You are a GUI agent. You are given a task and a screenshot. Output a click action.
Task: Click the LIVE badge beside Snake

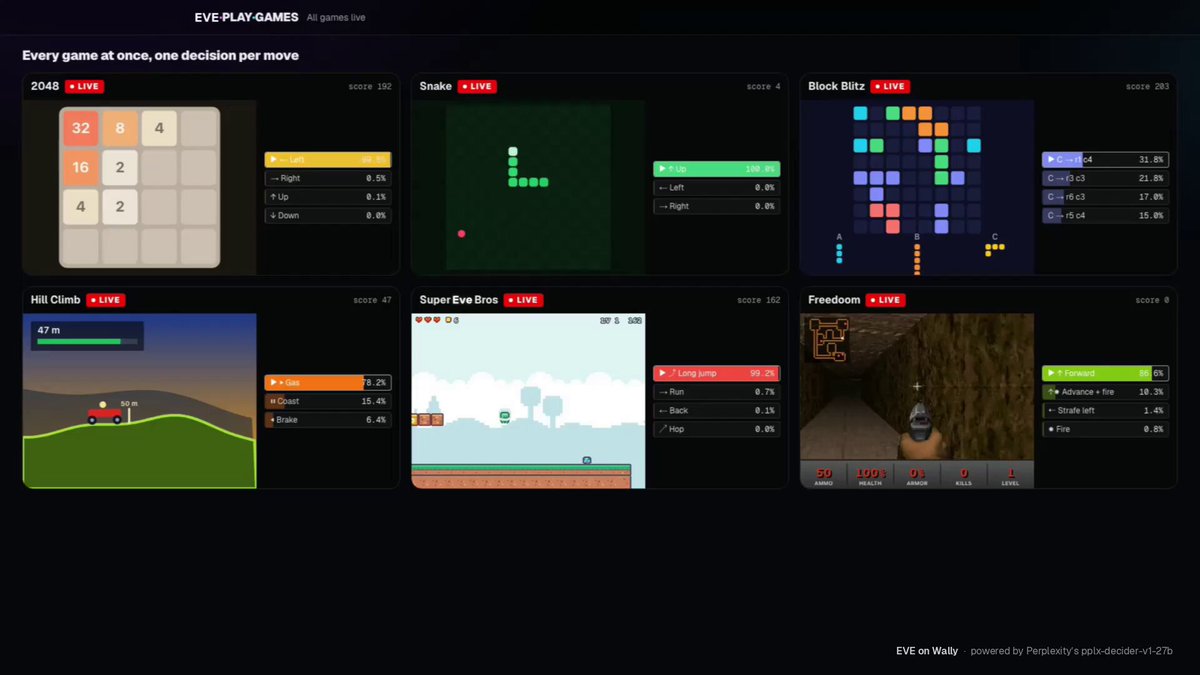point(477,86)
